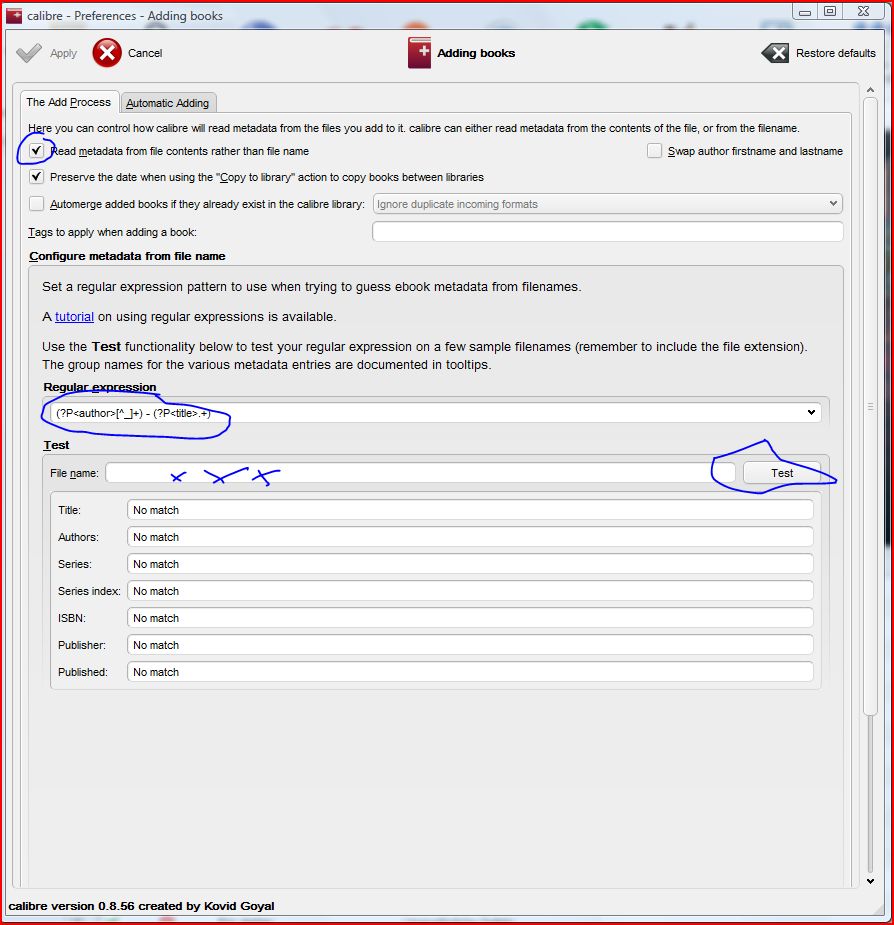Image resolution: width=894 pixels, height=925 pixels.
Task: Click the Tags to apply input field
Action: pyautogui.click(x=607, y=232)
